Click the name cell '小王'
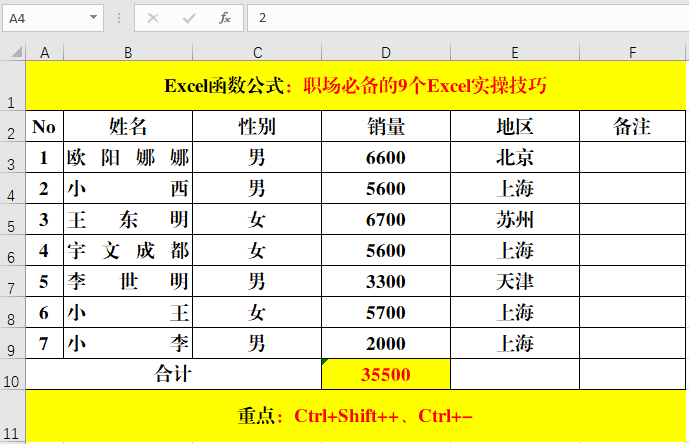Image resolution: width=689 pixels, height=444 pixels. pos(128,312)
